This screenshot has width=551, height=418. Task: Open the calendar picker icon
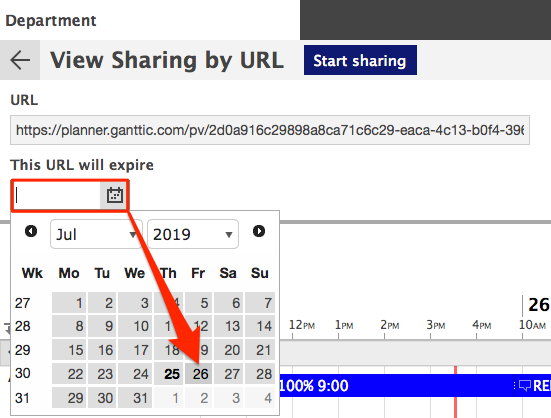pyautogui.click(x=115, y=195)
